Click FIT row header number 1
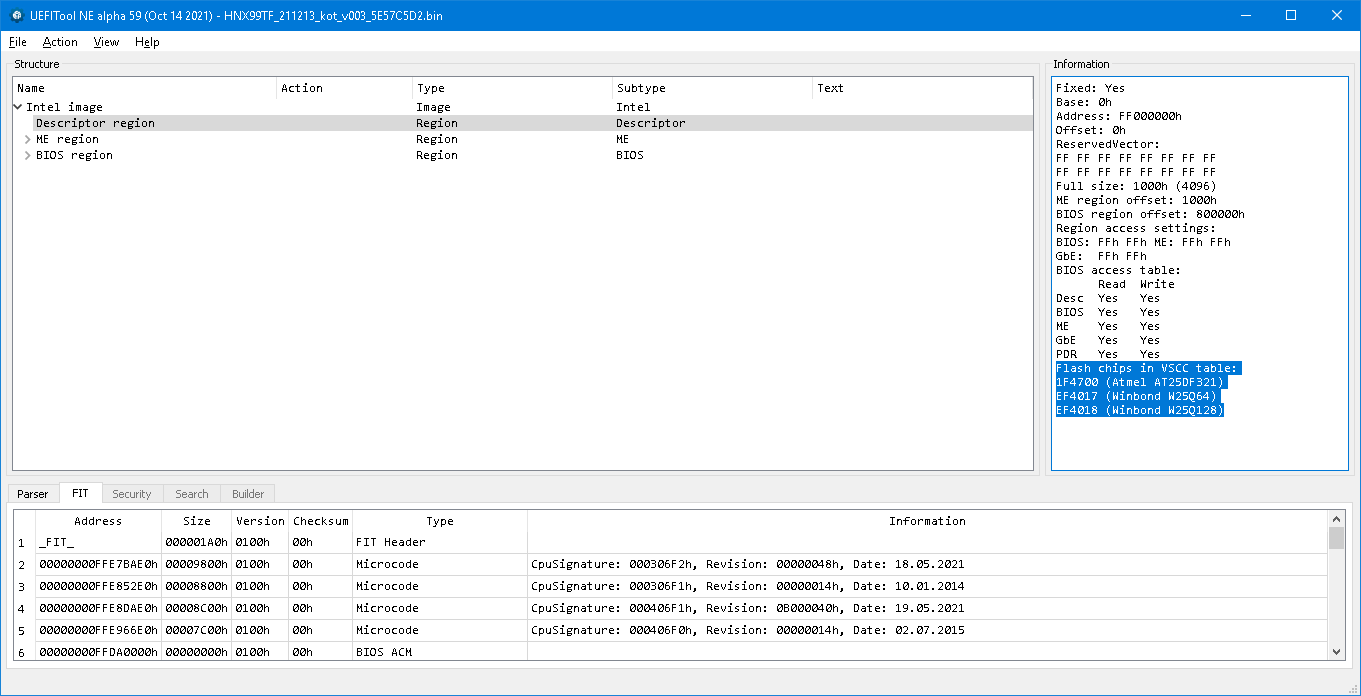The height and width of the screenshot is (696, 1361). pos(24,542)
